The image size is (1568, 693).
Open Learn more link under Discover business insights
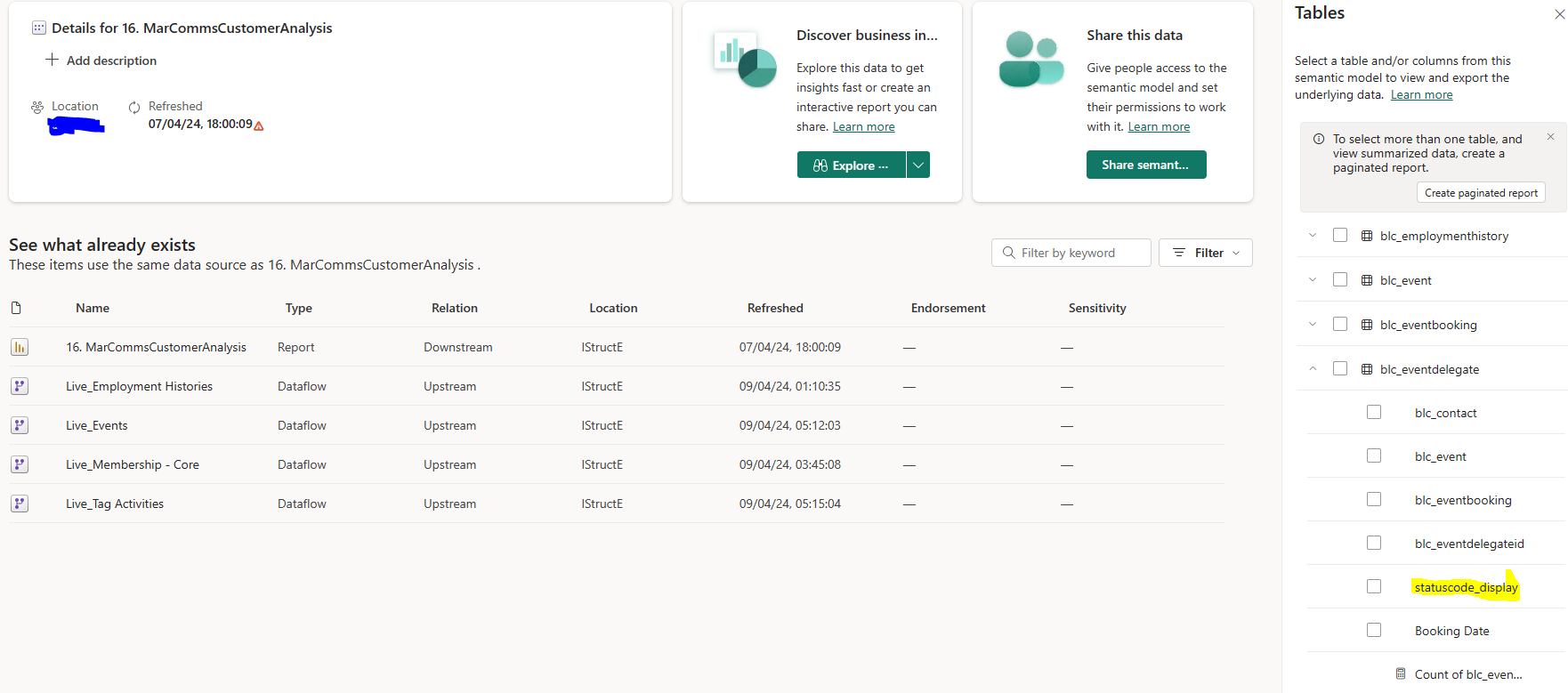click(864, 126)
